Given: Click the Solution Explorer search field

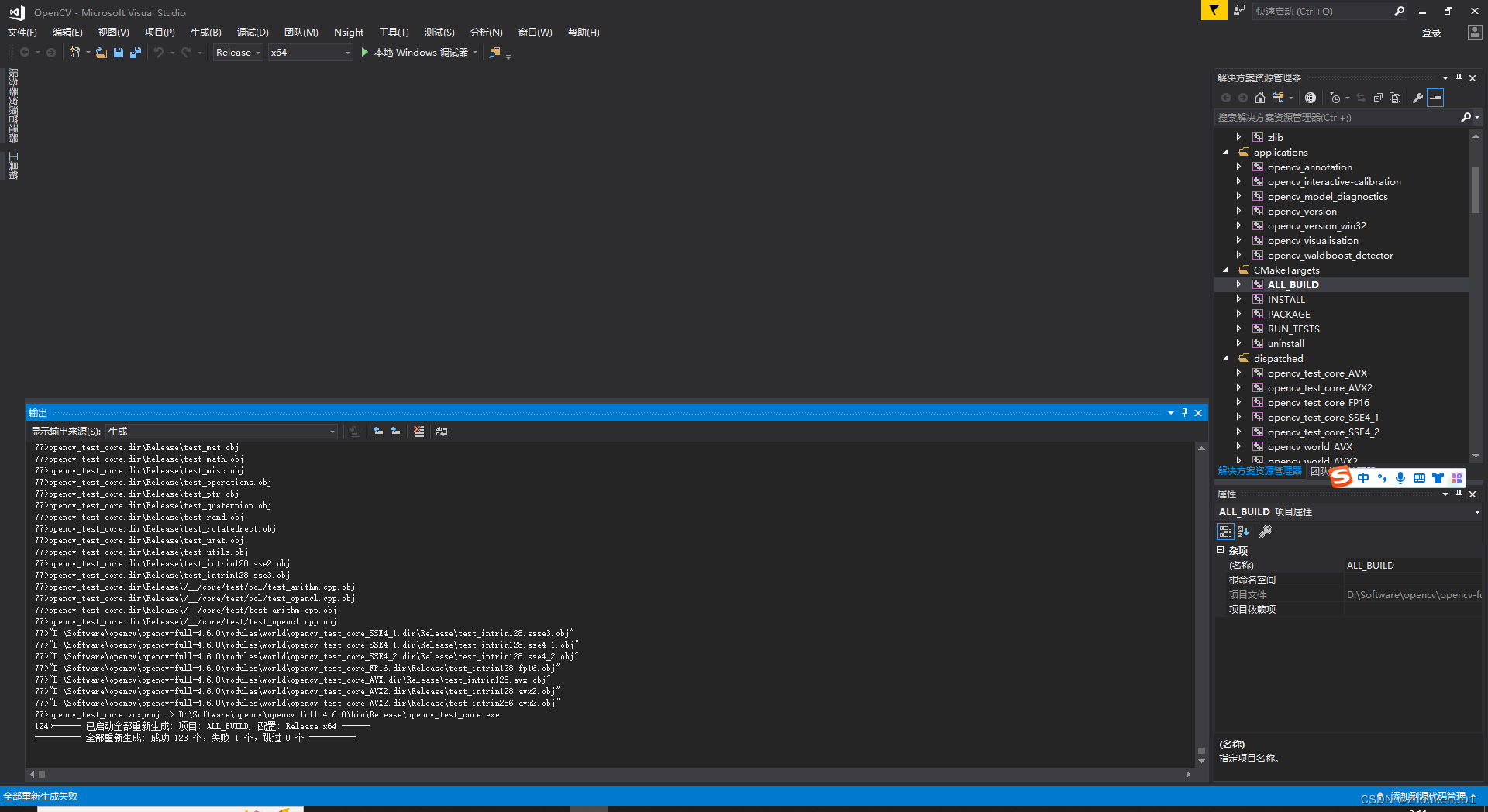Looking at the screenshot, I should coord(1338,117).
